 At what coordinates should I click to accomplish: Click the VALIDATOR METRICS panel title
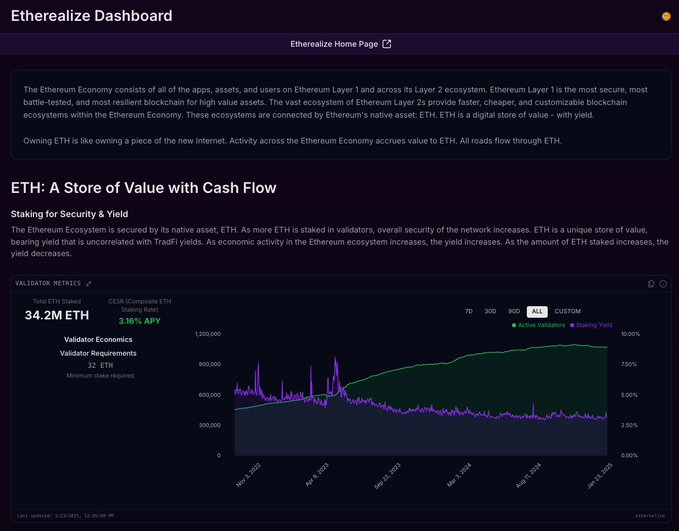pos(48,283)
